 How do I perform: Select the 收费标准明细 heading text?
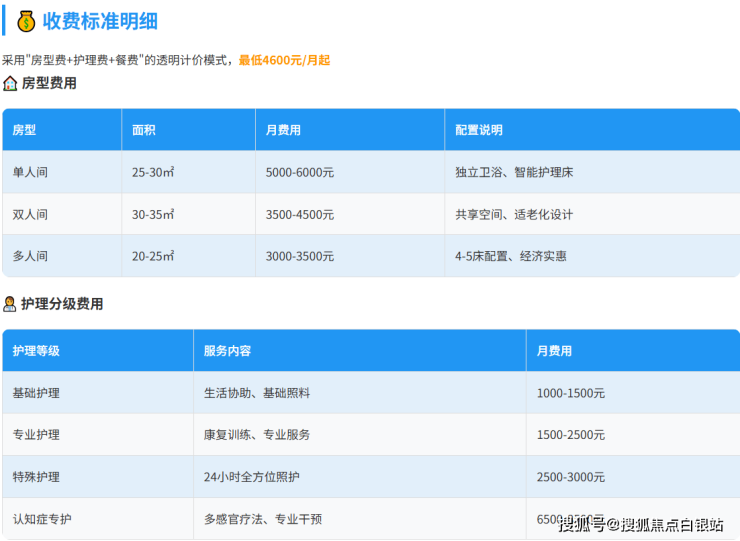(100, 21)
